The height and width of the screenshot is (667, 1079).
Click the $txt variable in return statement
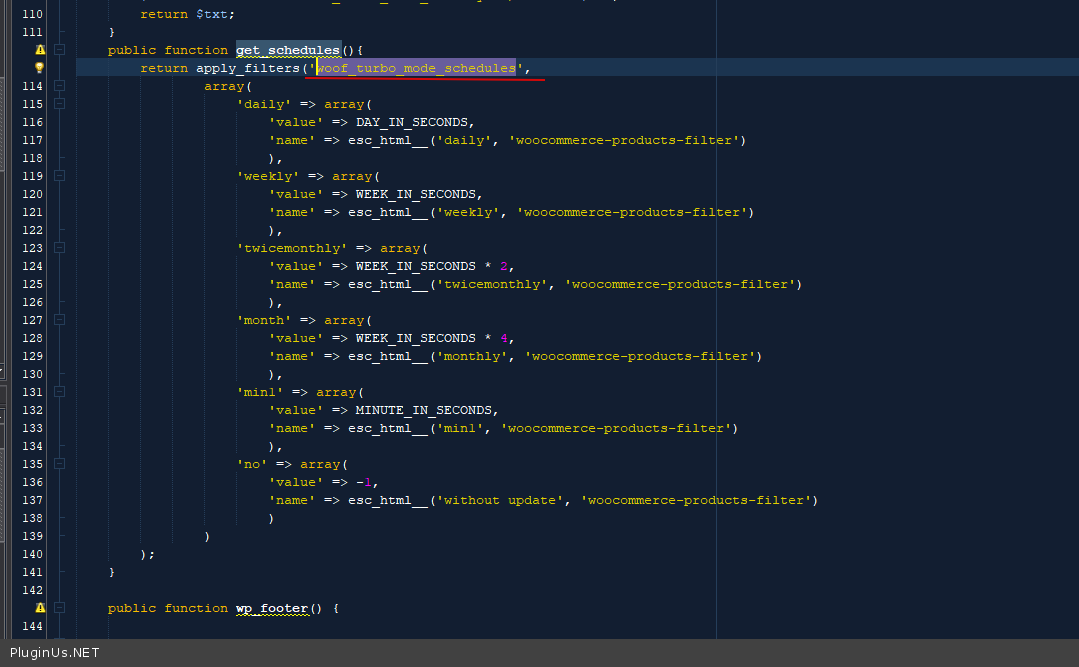tap(213, 14)
